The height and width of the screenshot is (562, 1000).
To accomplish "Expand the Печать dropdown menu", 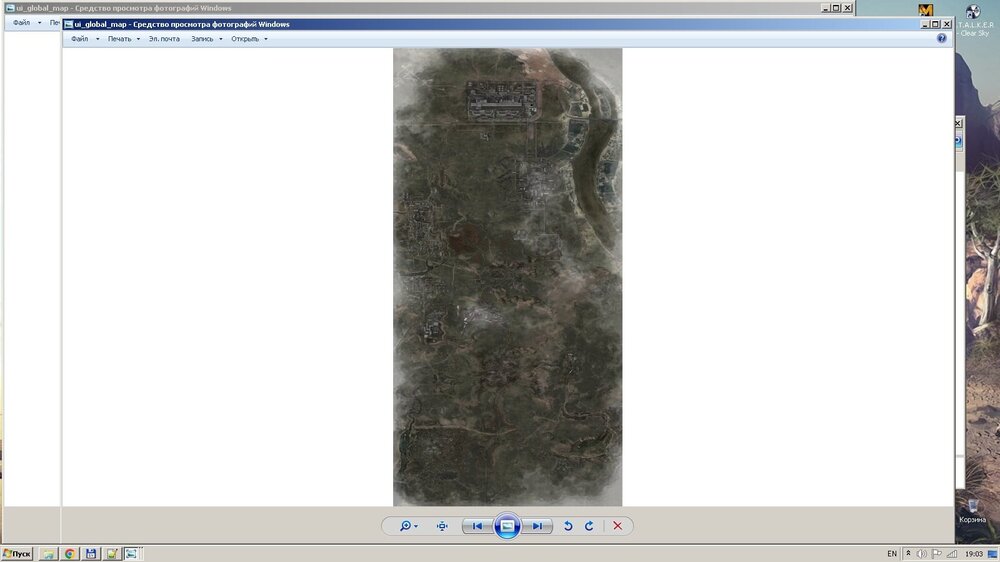I will [123, 39].
